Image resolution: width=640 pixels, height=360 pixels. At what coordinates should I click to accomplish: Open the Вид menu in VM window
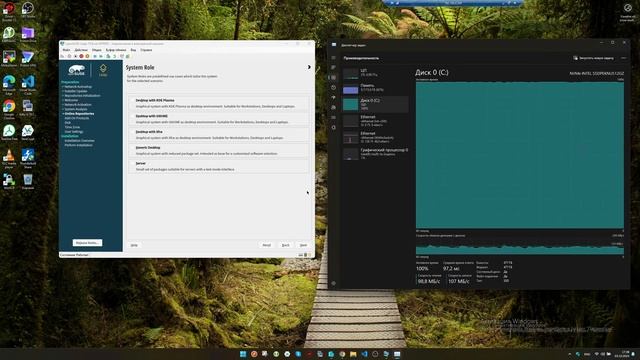(133, 50)
